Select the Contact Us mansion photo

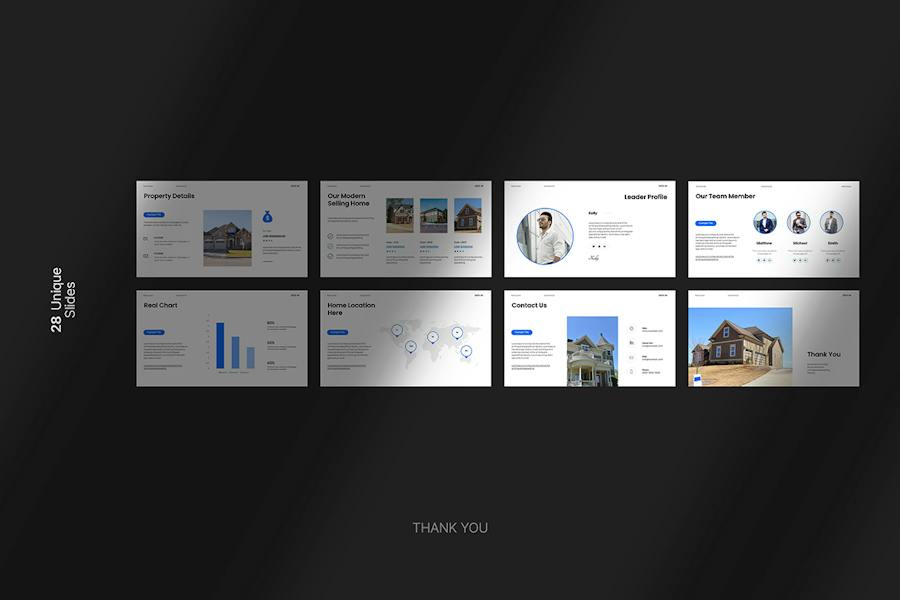click(592, 351)
